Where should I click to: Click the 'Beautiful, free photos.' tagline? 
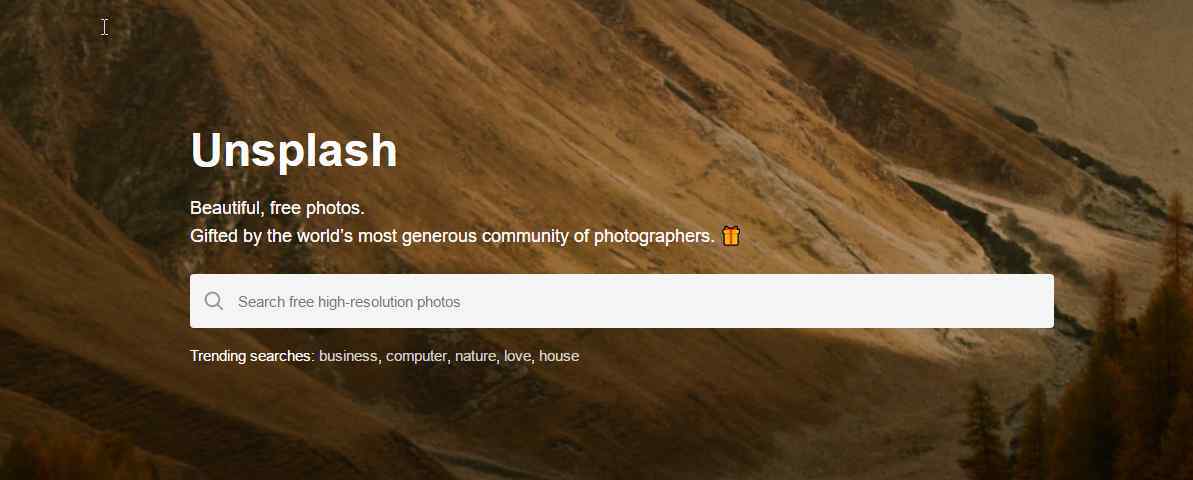(278, 208)
